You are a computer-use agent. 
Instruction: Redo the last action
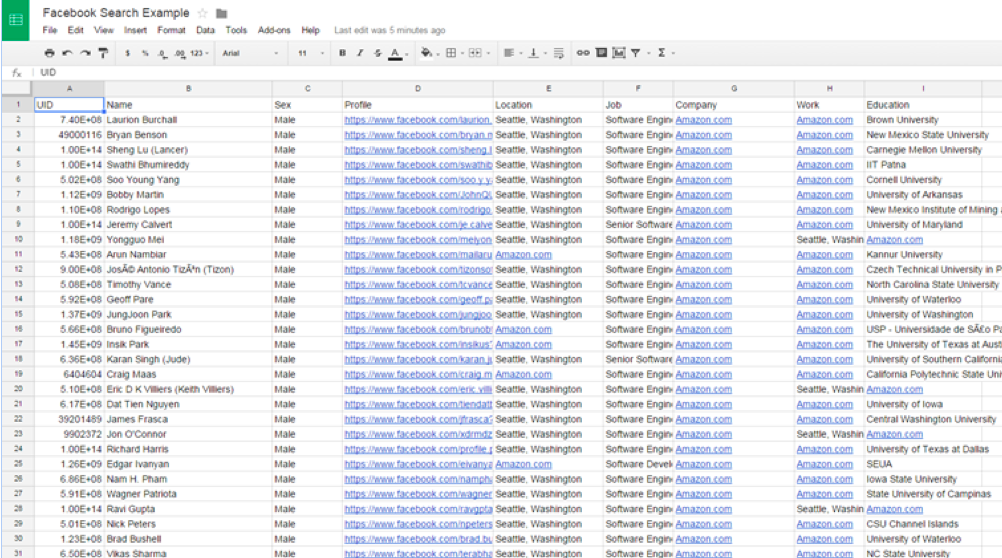coord(85,53)
